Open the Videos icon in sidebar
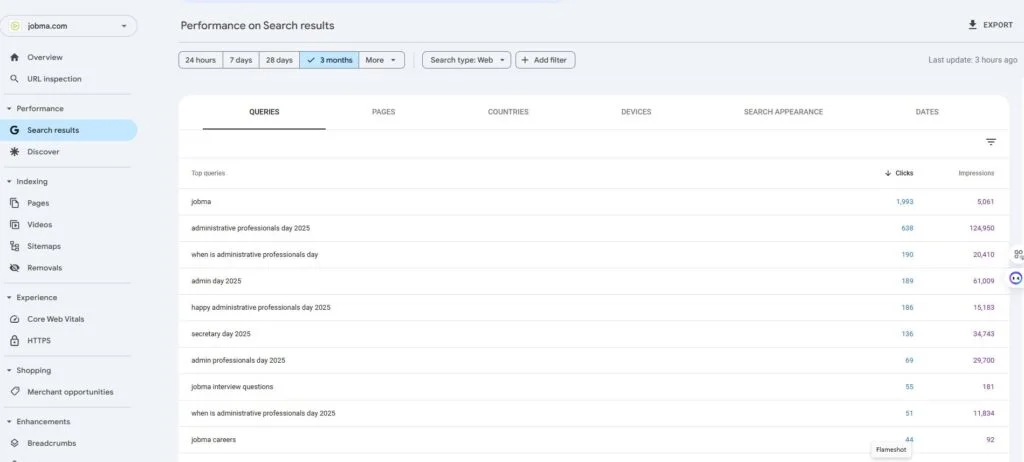 click(x=14, y=225)
